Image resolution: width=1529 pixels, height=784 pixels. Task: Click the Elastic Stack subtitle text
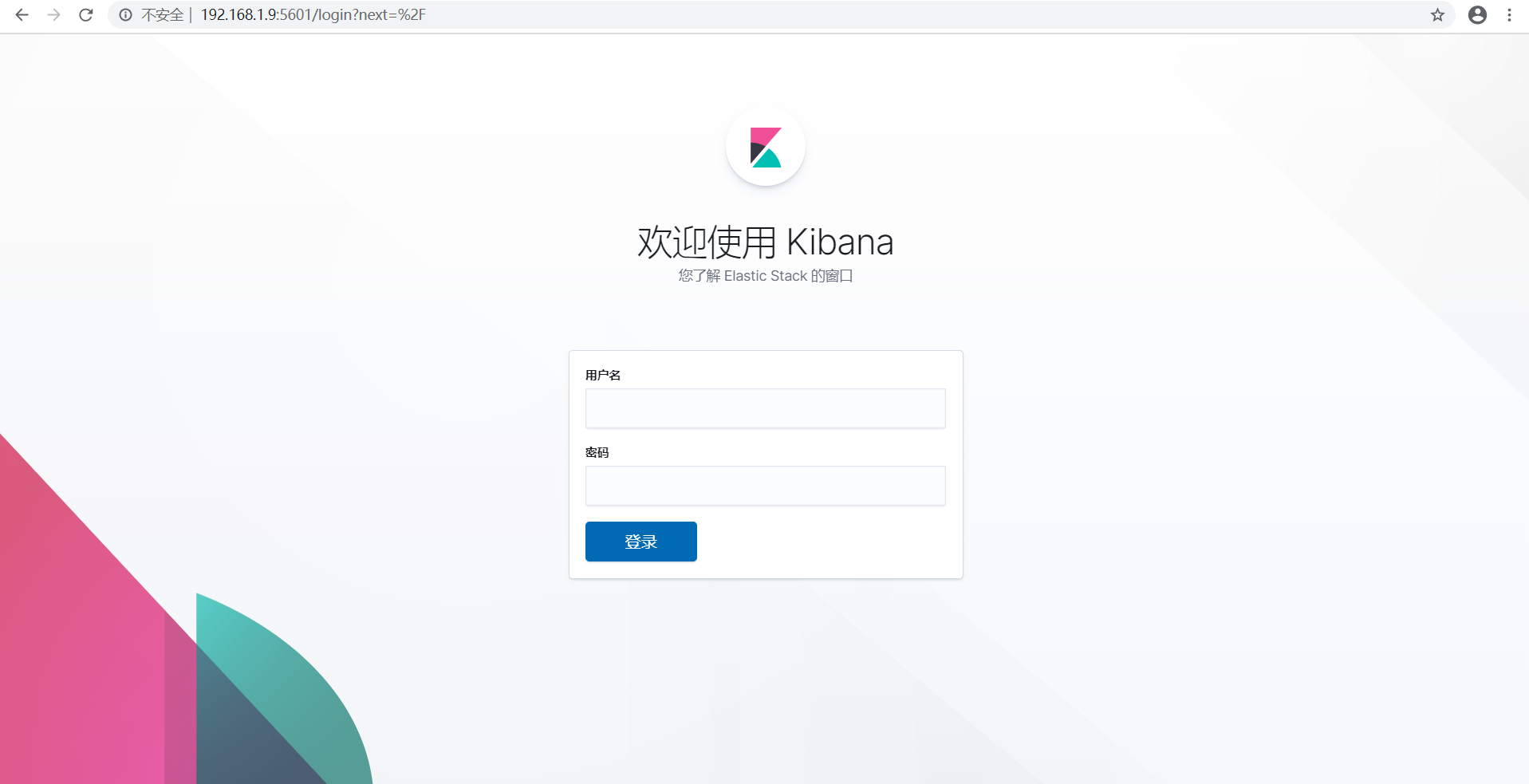click(x=765, y=275)
